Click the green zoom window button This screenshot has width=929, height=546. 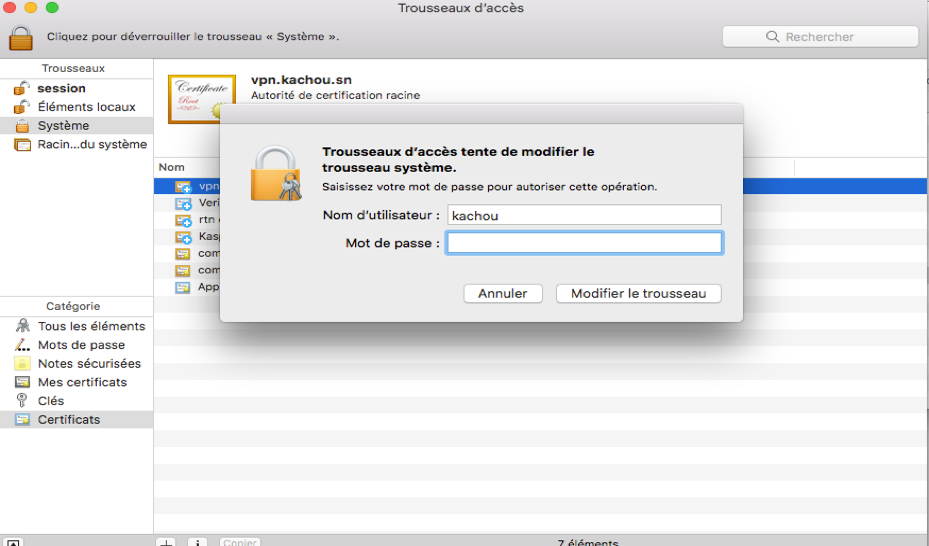(52, 7)
